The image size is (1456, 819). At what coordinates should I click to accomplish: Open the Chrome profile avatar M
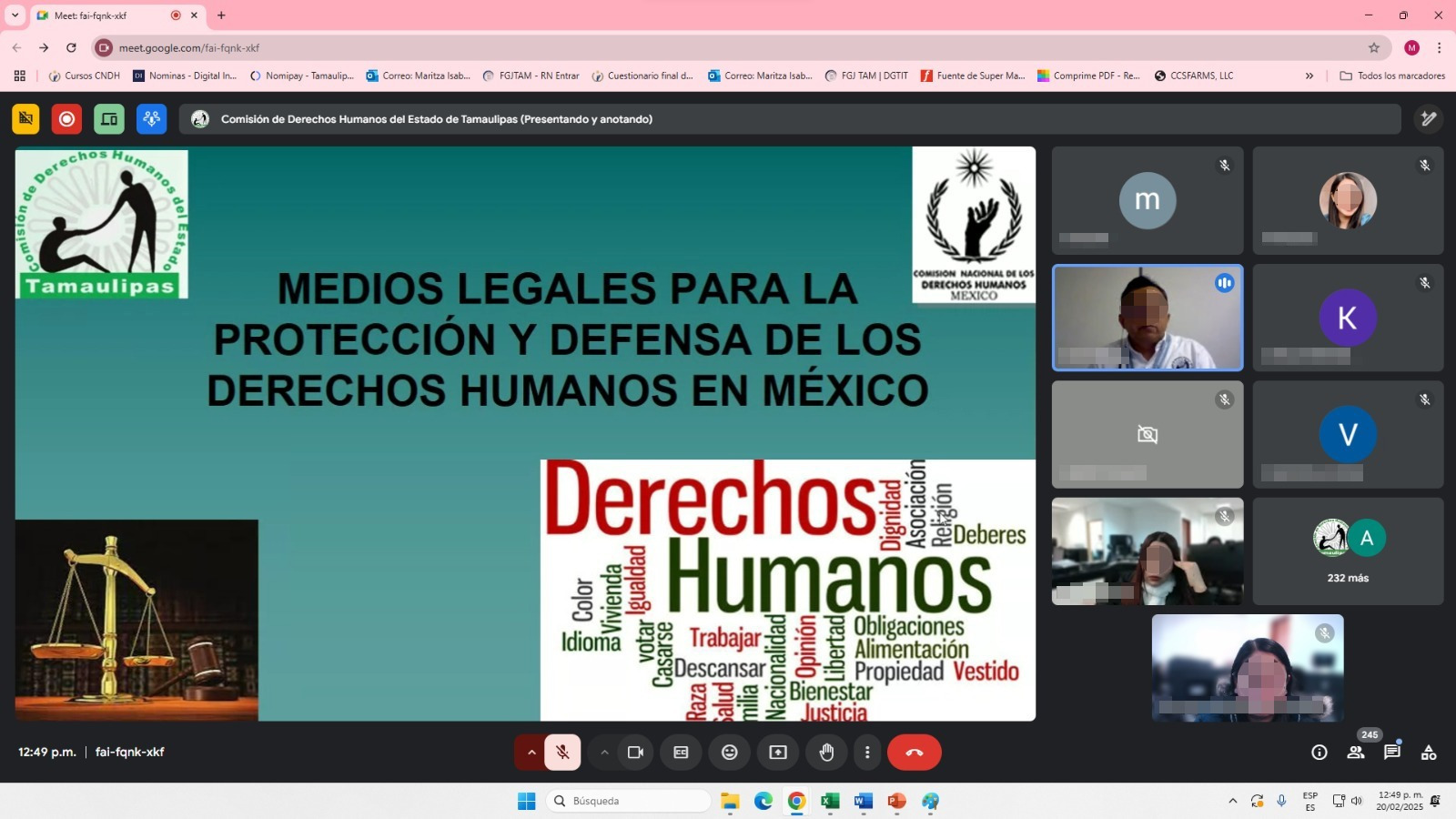pos(1411,47)
